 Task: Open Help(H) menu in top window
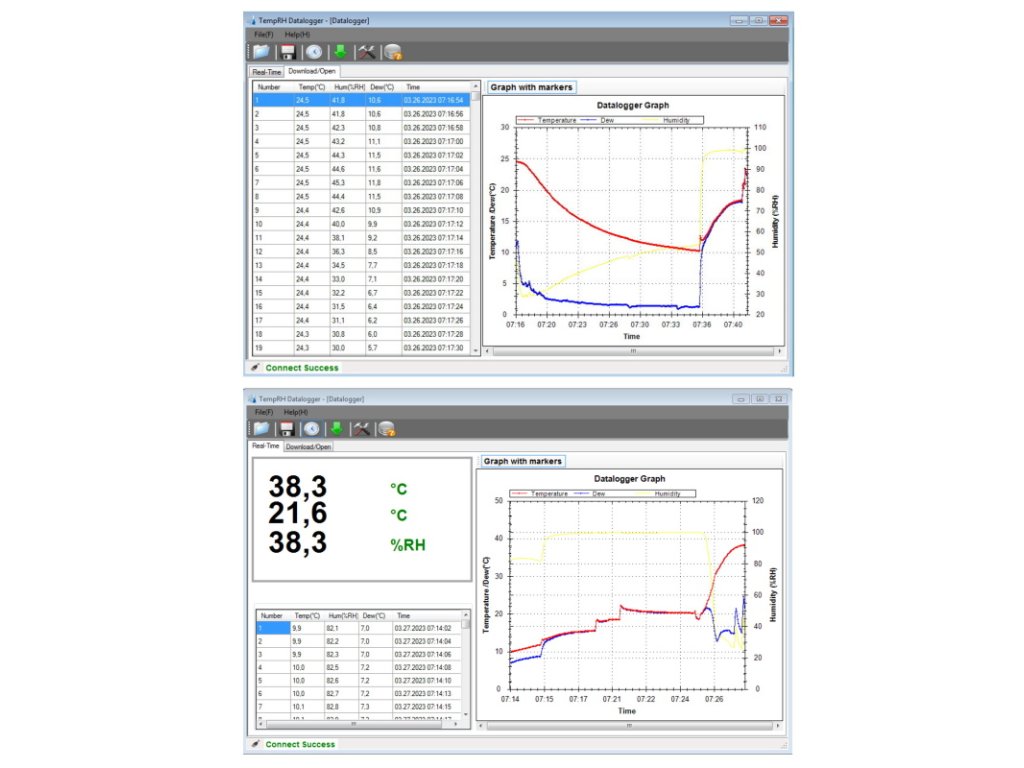tap(297, 34)
